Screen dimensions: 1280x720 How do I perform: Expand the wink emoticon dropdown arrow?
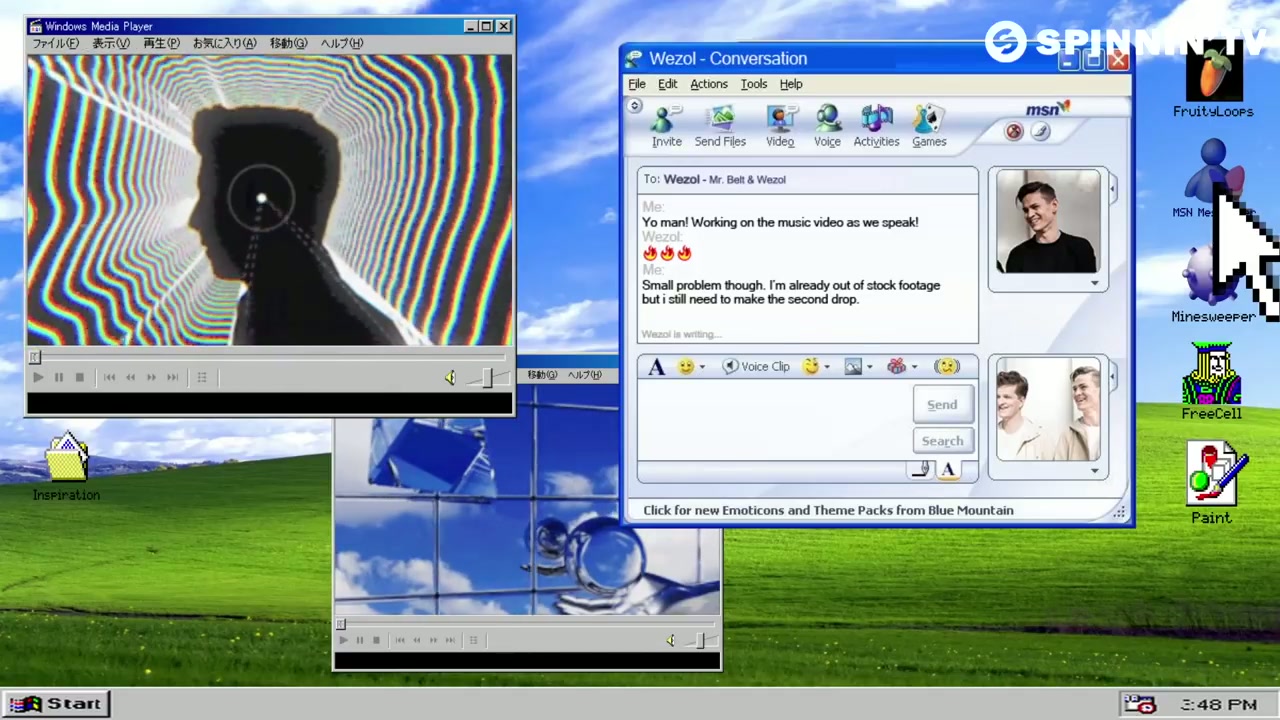point(827,367)
